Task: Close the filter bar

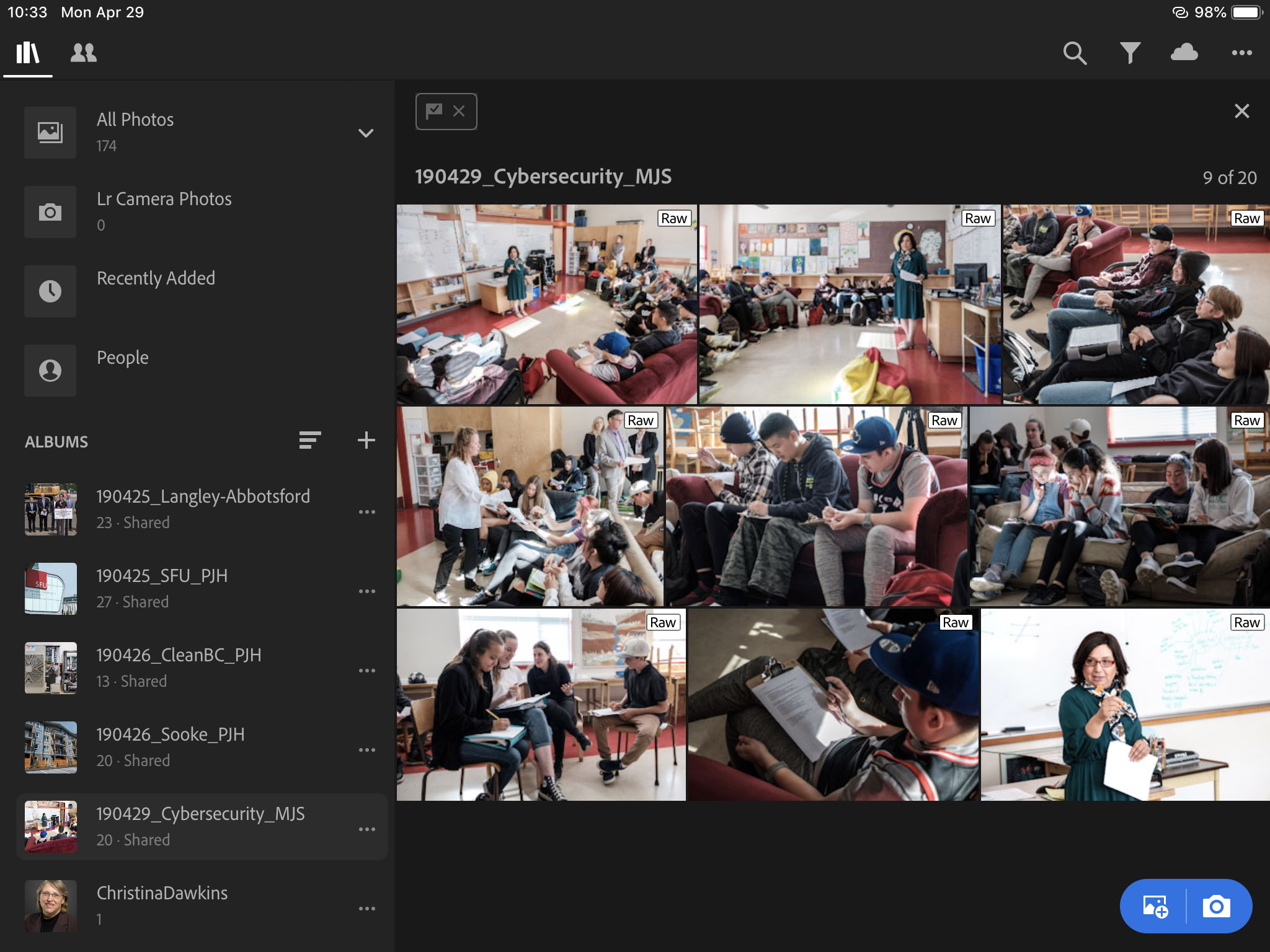Action: 1241,112
